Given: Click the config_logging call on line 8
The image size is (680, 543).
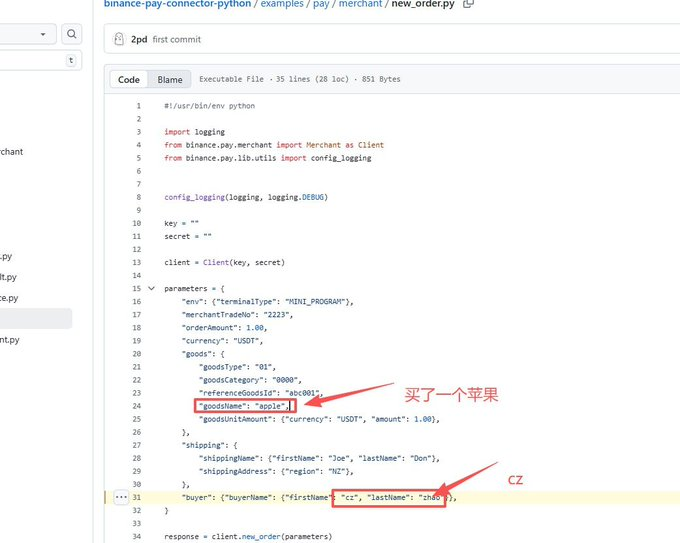Looking at the screenshot, I should pos(194,197).
